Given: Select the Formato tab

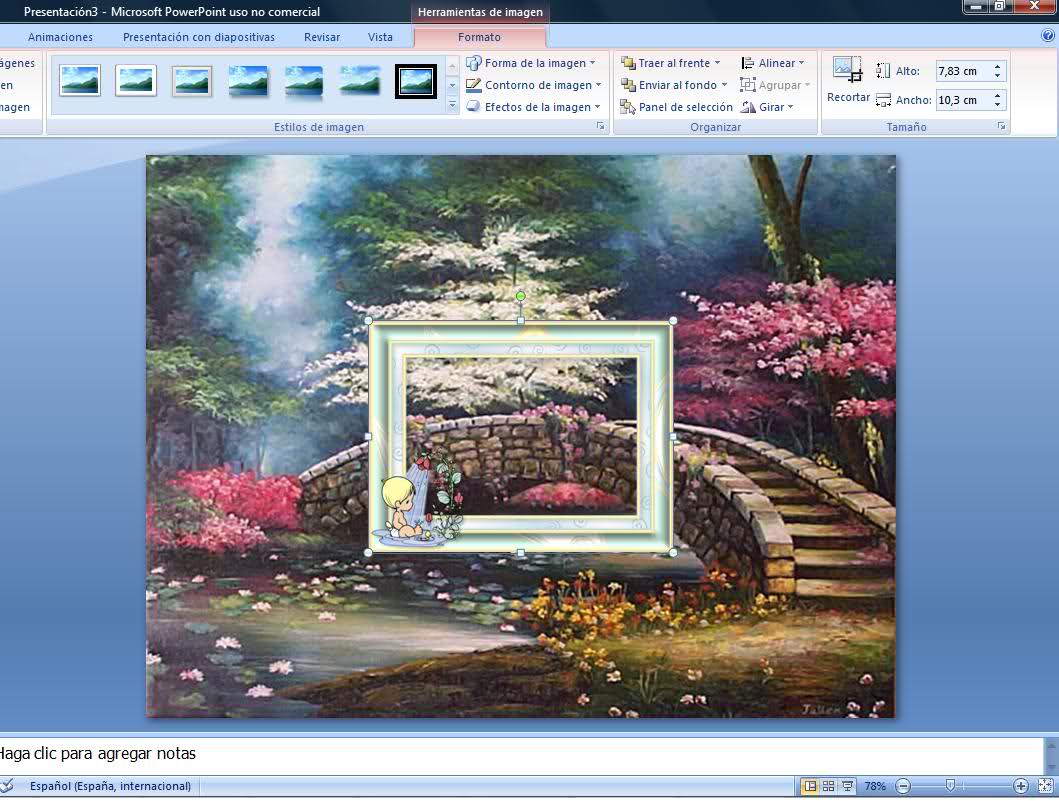Looking at the screenshot, I should click(x=480, y=37).
